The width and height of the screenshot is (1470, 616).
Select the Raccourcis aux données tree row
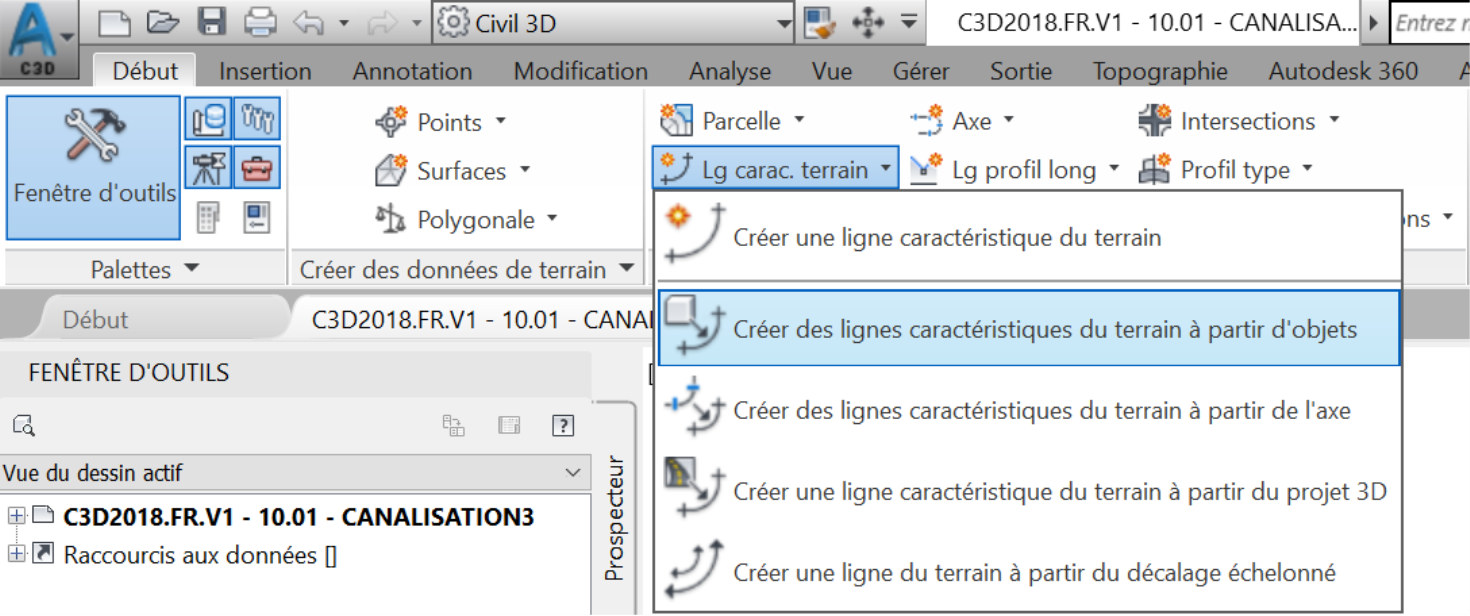(x=199, y=555)
